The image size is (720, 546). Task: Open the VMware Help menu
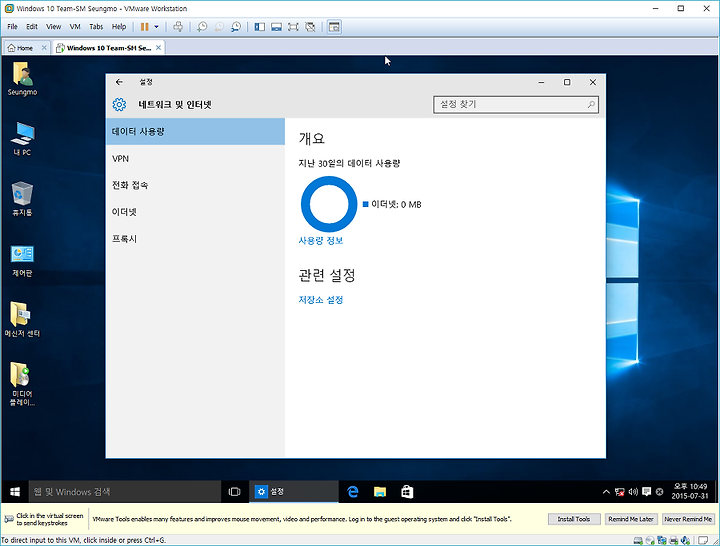(119, 27)
